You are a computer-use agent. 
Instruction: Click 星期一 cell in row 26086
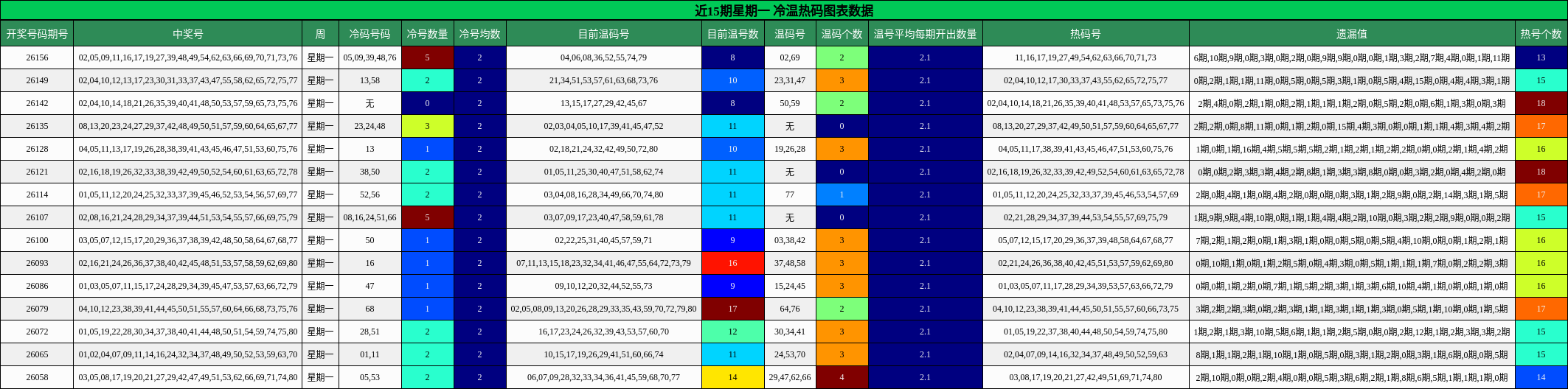[x=320, y=286]
